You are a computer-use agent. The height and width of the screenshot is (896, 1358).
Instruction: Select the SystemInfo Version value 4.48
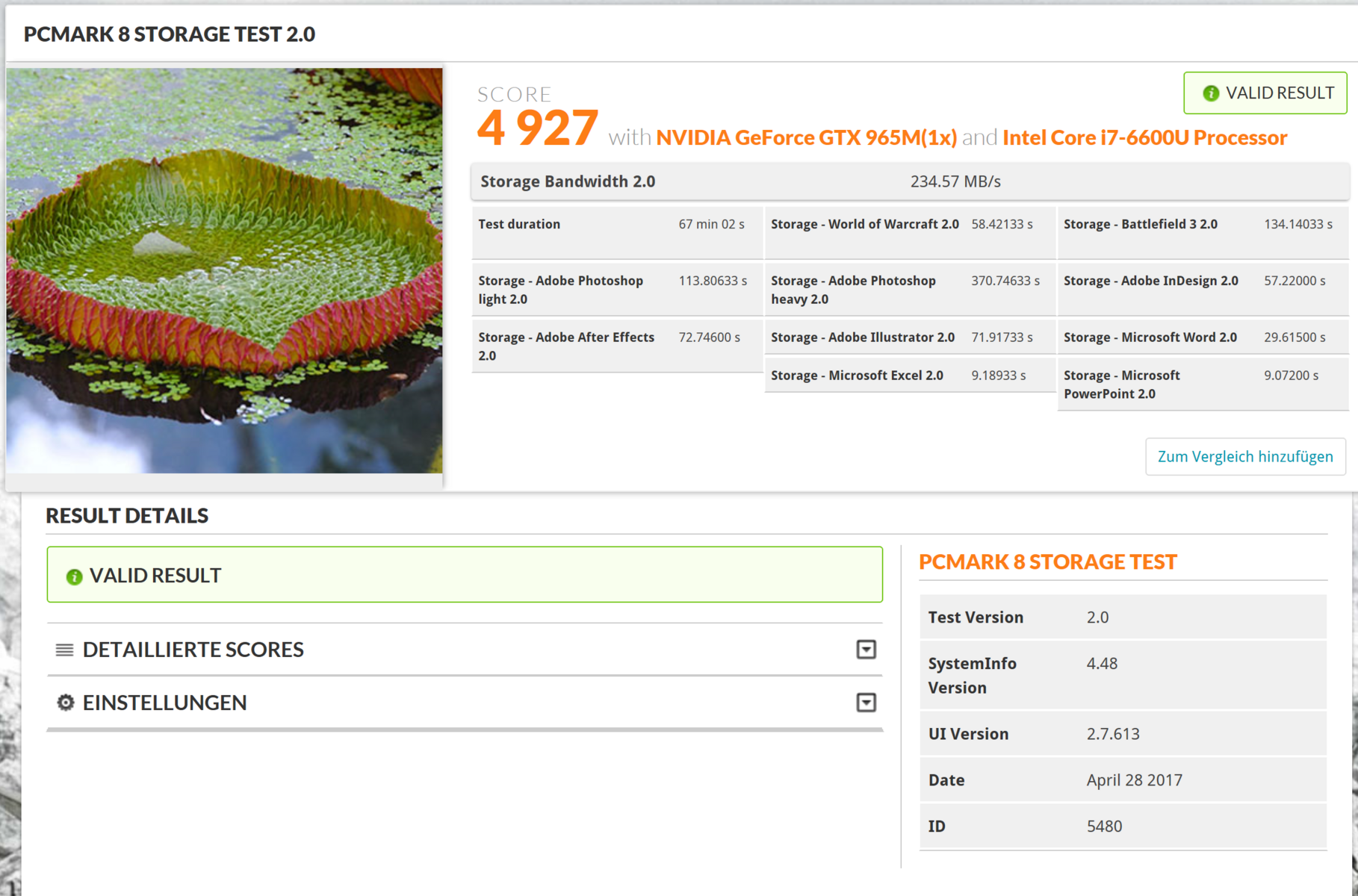[x=1102, y=664]
